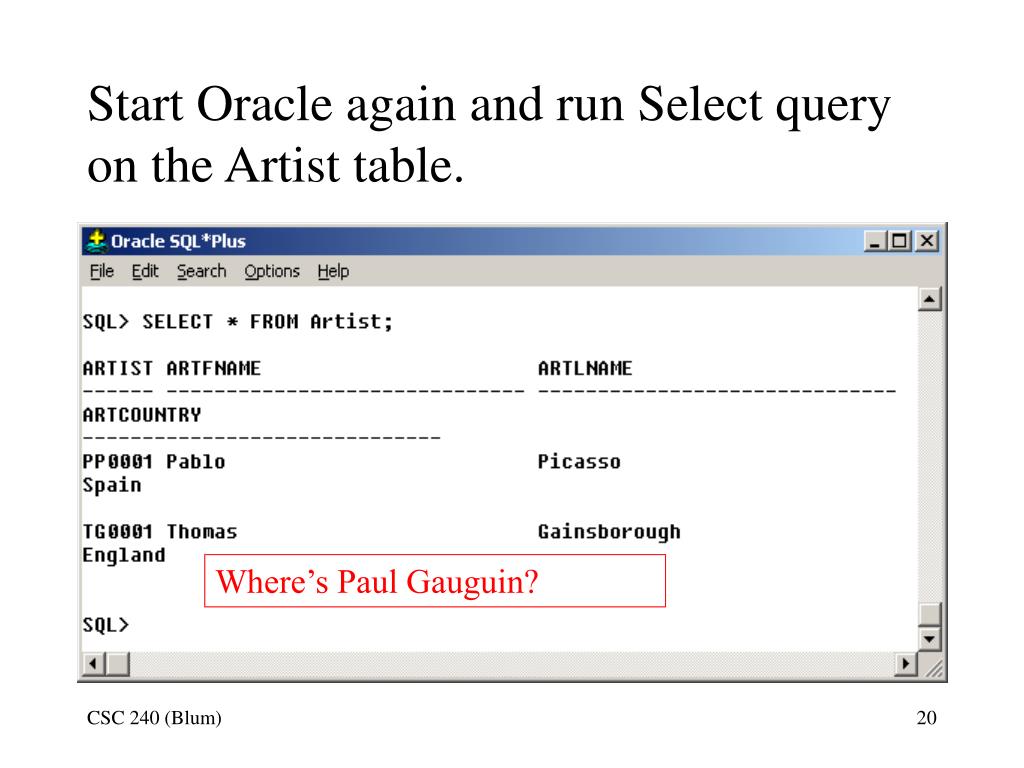Click the TG0001 artist ID
1024x768 pixels.
click(x=118, y=532)
